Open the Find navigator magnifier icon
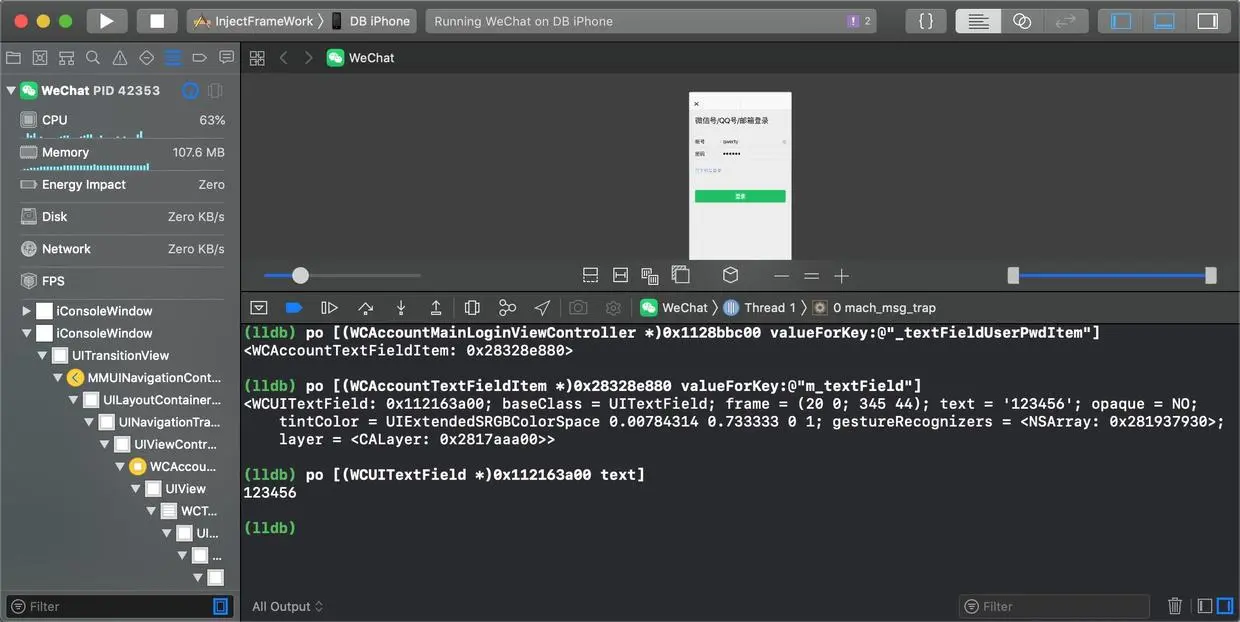The image size is (1240, 622). [x=93, y=58]
